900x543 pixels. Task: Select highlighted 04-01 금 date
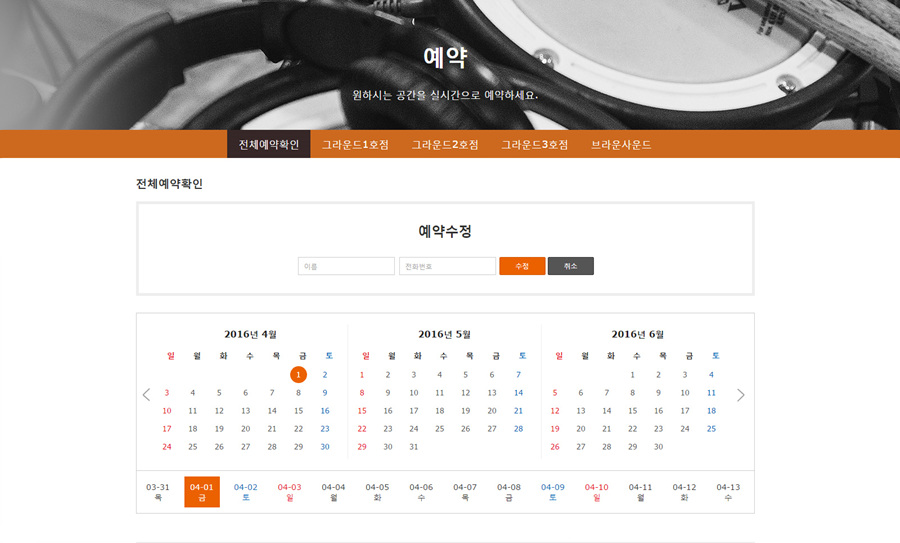tap(201, 492)
